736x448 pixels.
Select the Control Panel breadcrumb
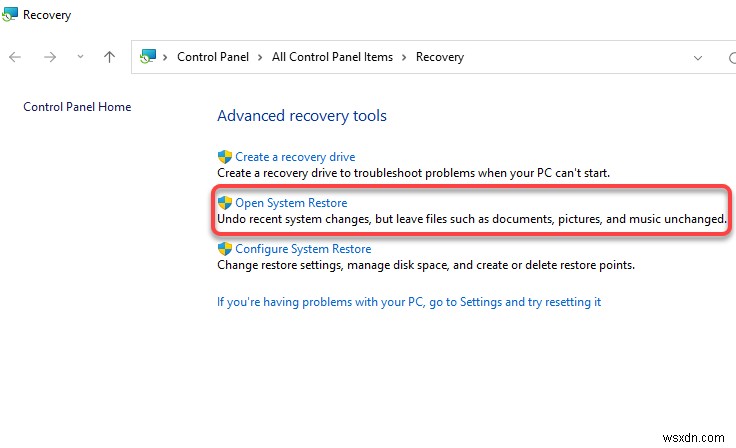[x=213, y=57]
